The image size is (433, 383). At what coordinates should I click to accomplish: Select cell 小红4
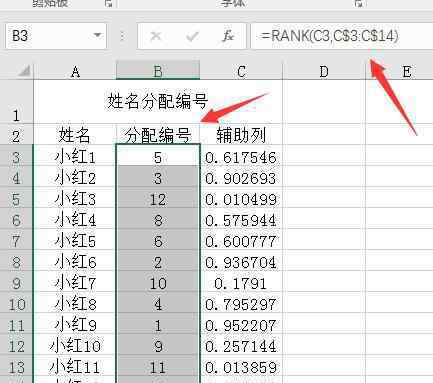pos(75,218)
